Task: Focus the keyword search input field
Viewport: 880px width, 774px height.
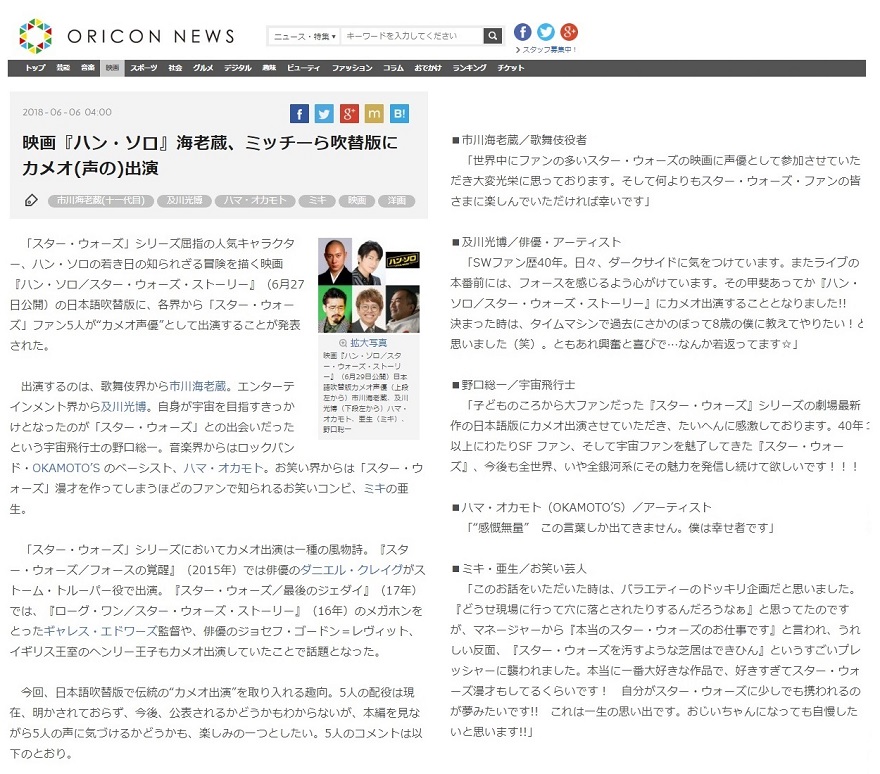Action: pos(412,36)
